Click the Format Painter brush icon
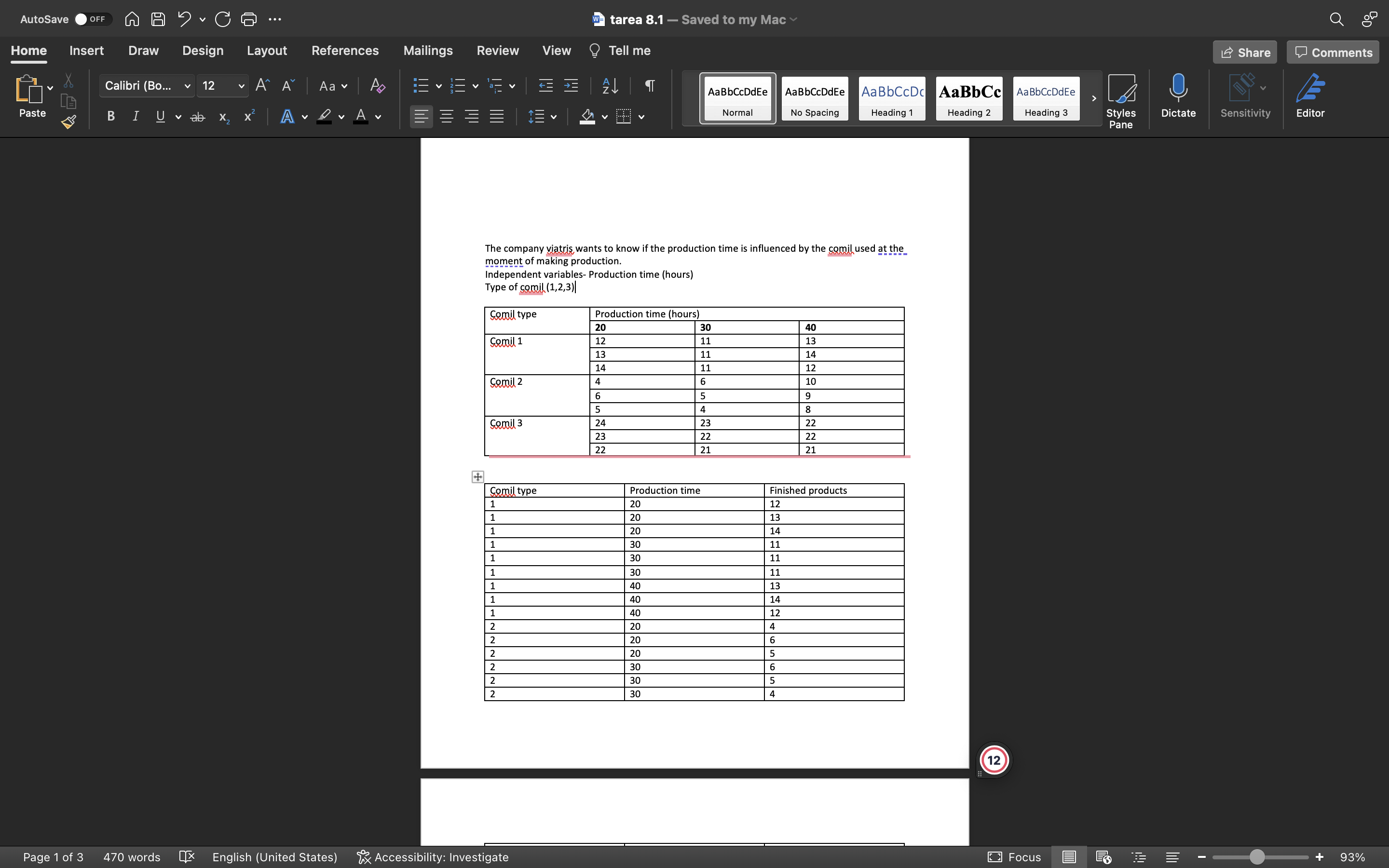The width and height of the screenshot is (1389, 868). pyautogui.click(x=68, y=122)
